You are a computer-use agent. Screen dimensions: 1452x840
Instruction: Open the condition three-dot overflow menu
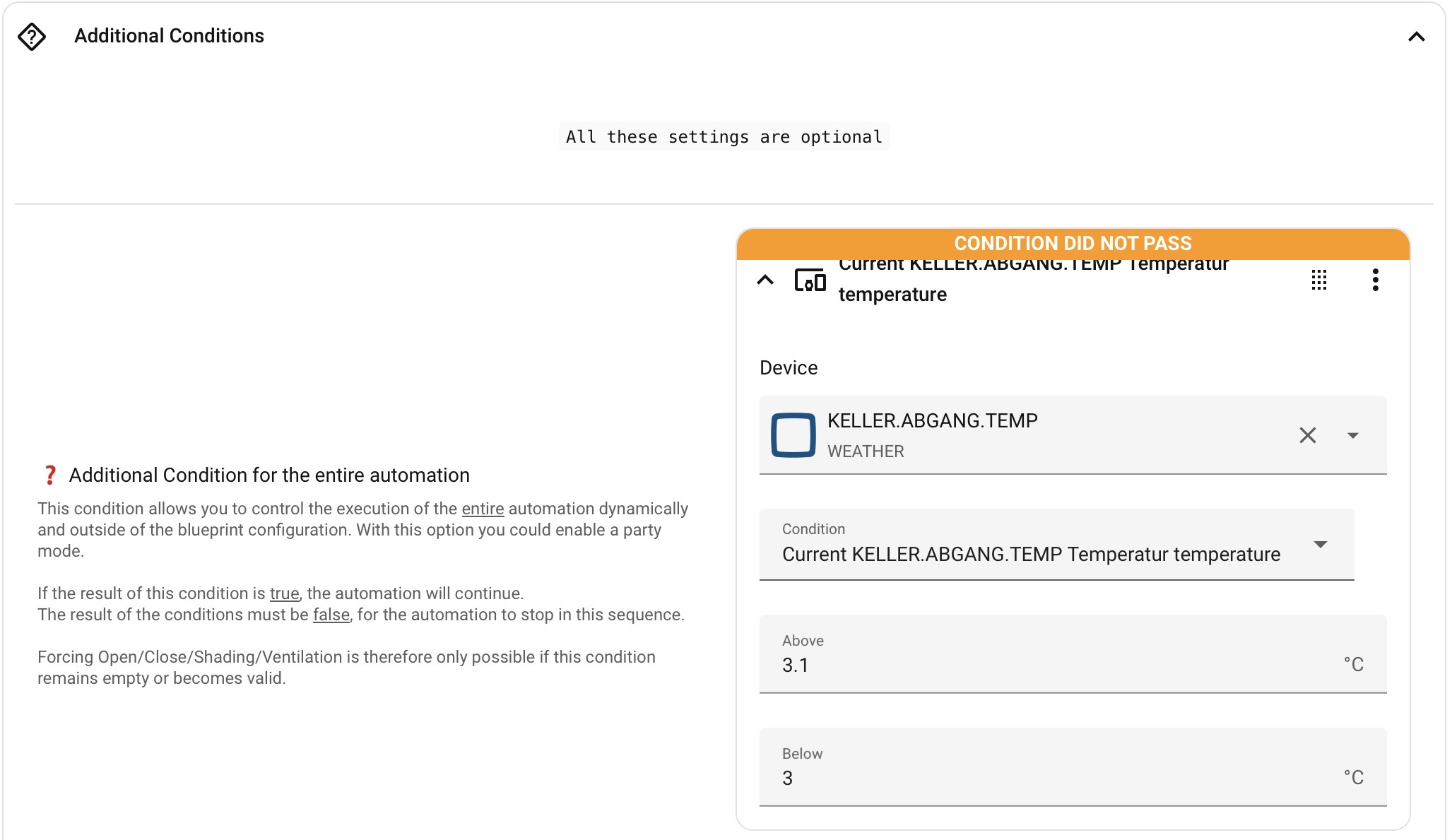[x=1375, y=280]
